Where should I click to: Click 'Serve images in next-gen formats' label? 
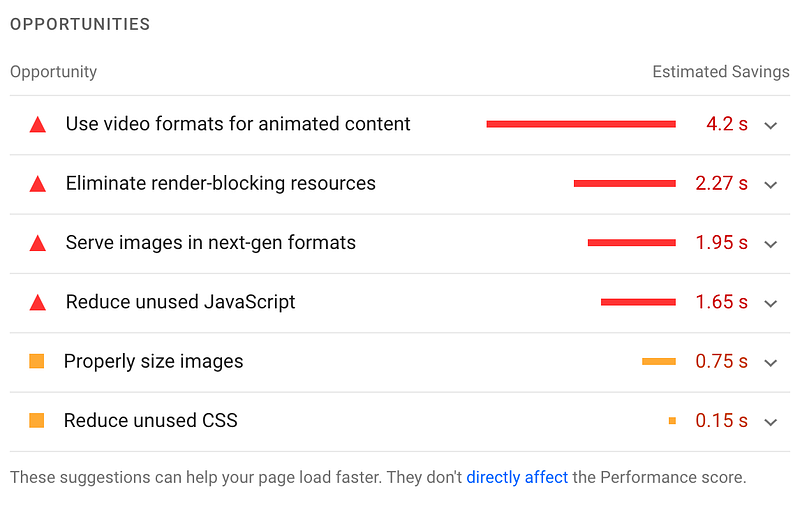(x=211, y=242)
